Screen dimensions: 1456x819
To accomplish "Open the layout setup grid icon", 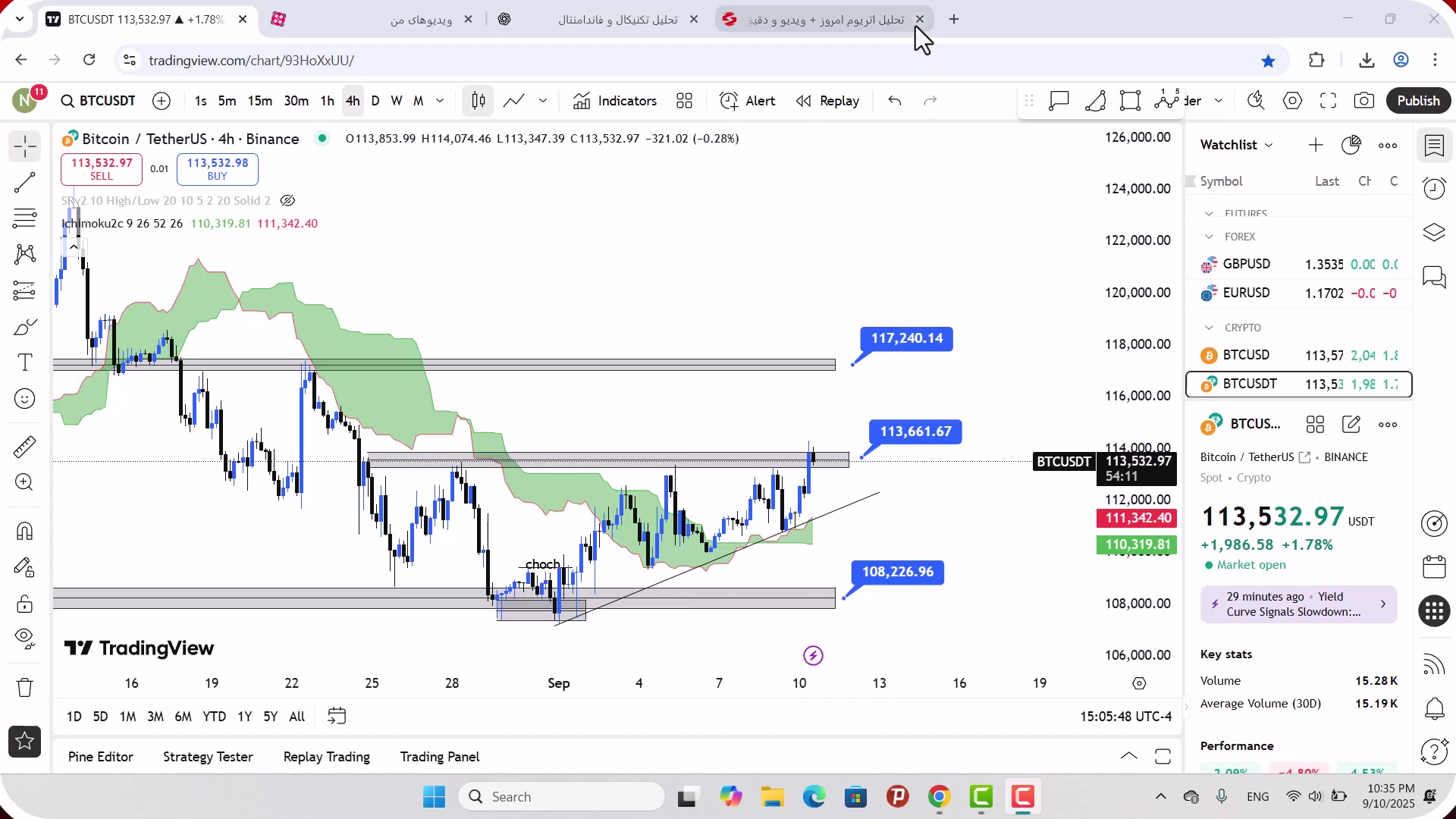I will click(685, 101).
